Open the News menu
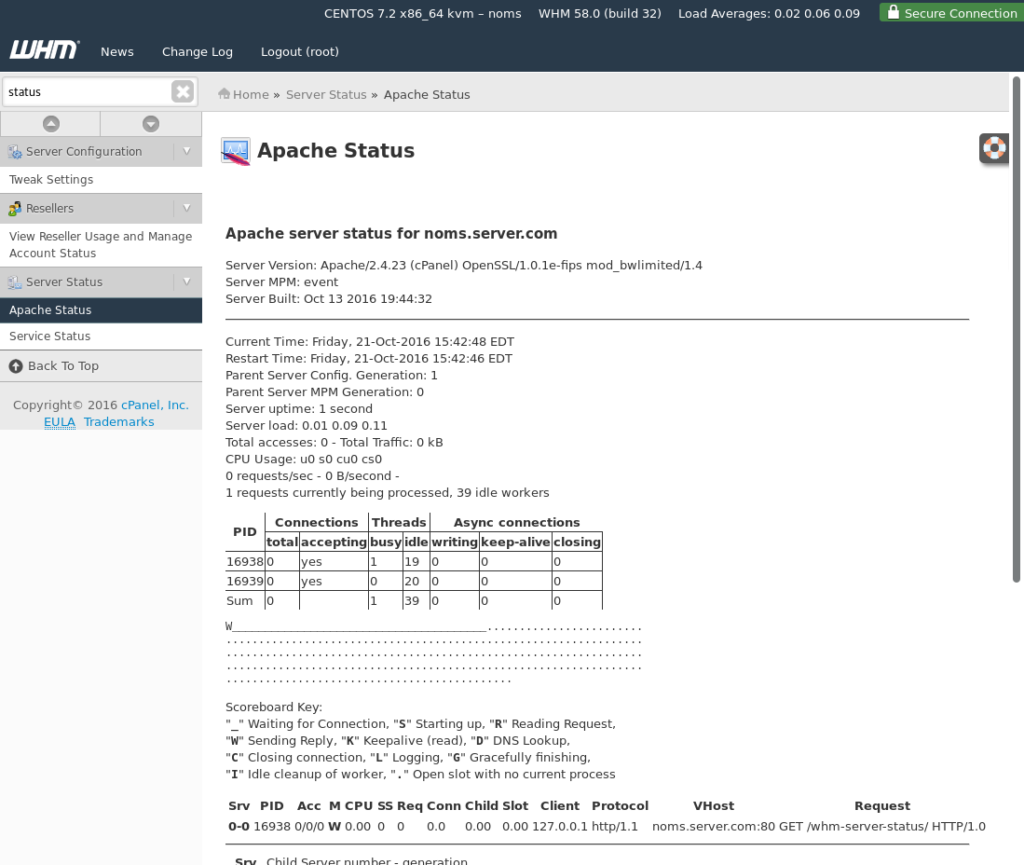 tap(117, 51)
